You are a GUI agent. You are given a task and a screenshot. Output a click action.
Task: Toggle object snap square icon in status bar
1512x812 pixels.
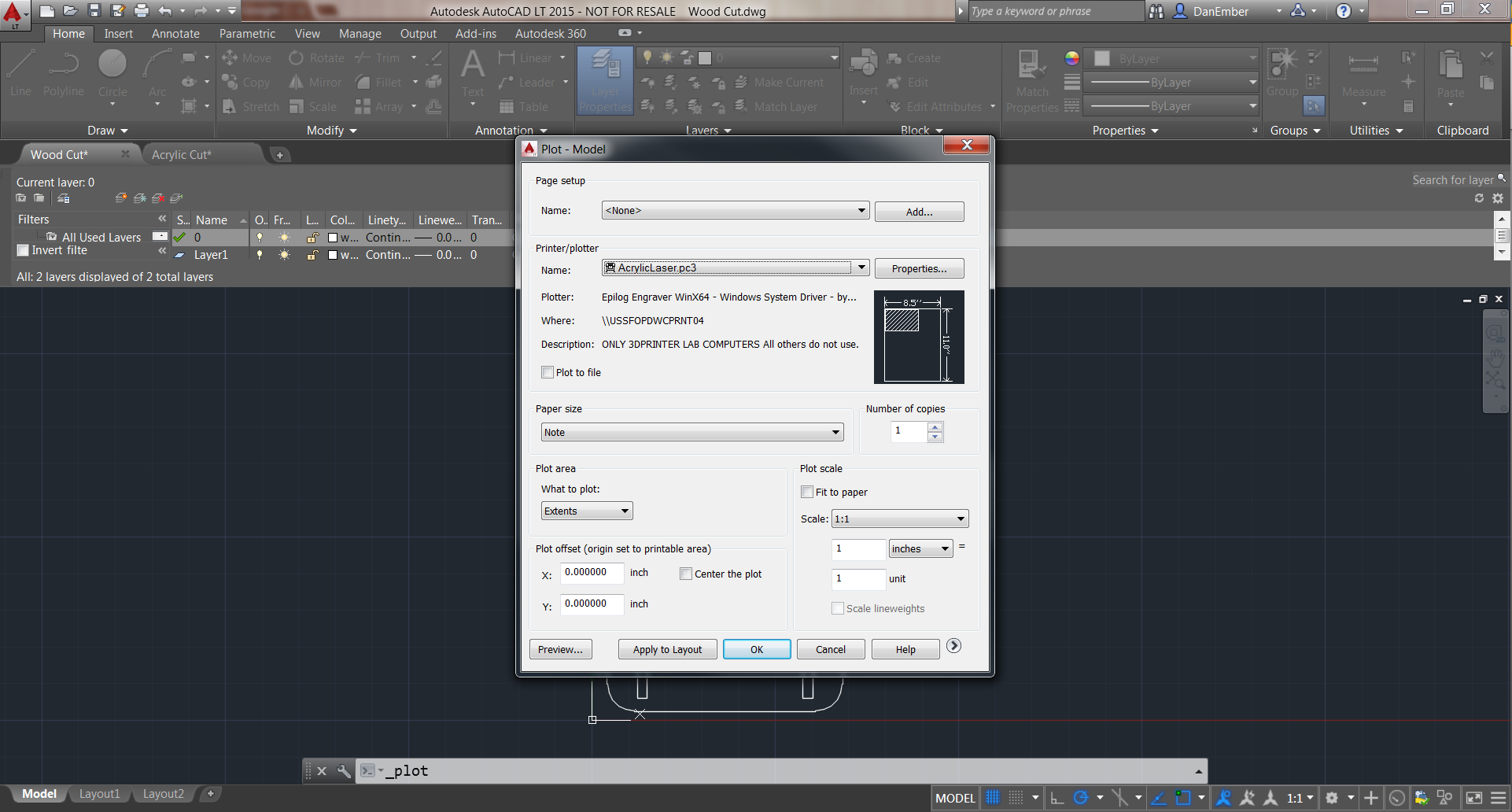pyautogui.click(x=1182, y=798)
